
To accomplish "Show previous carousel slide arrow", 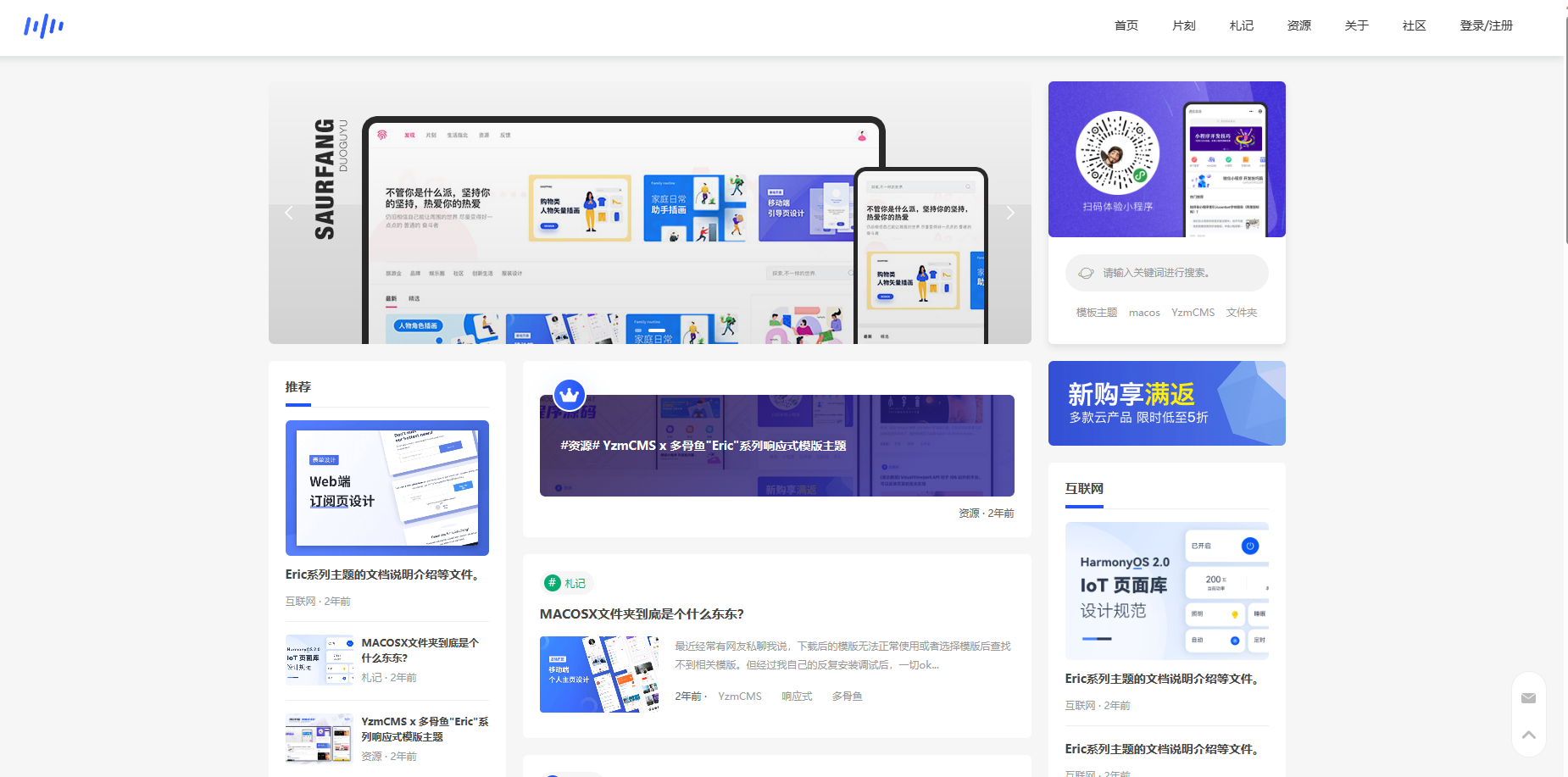I will point(289,213).
